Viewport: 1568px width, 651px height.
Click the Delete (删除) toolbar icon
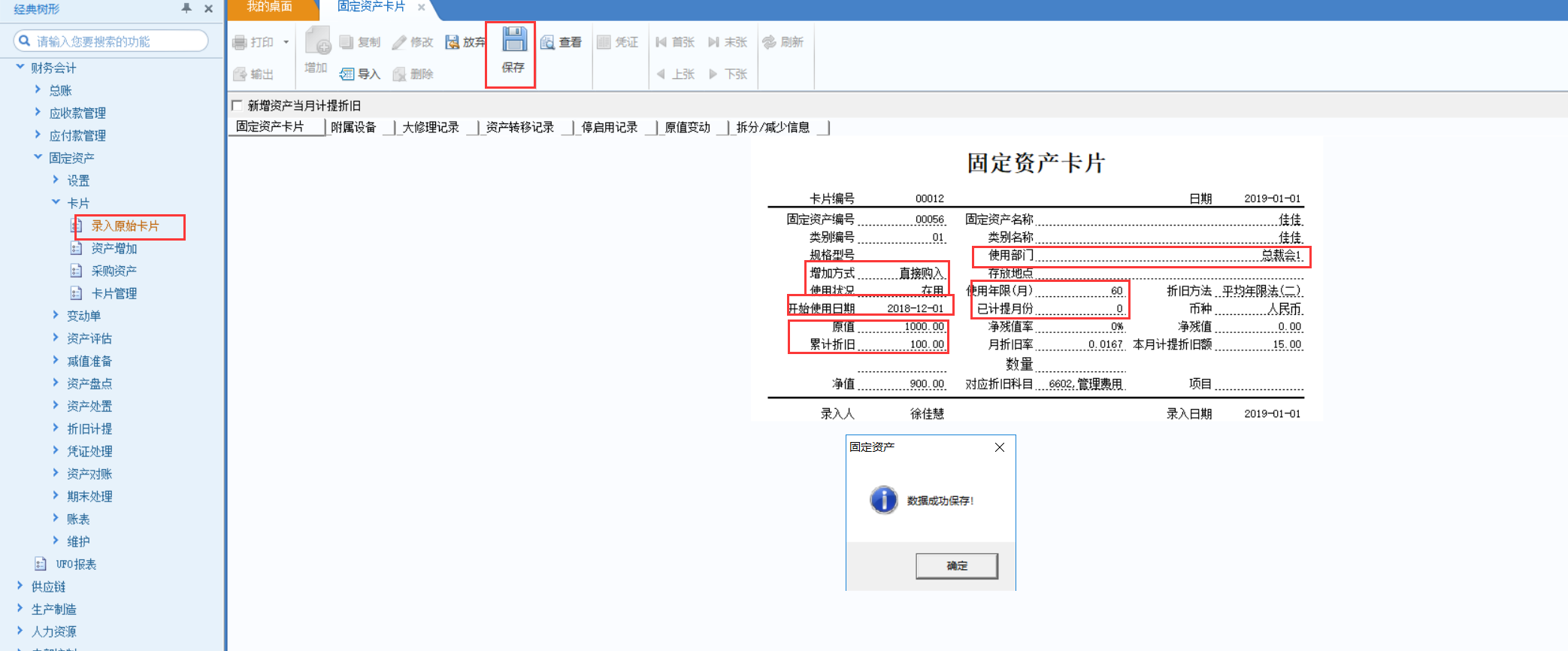pos(399,74)
